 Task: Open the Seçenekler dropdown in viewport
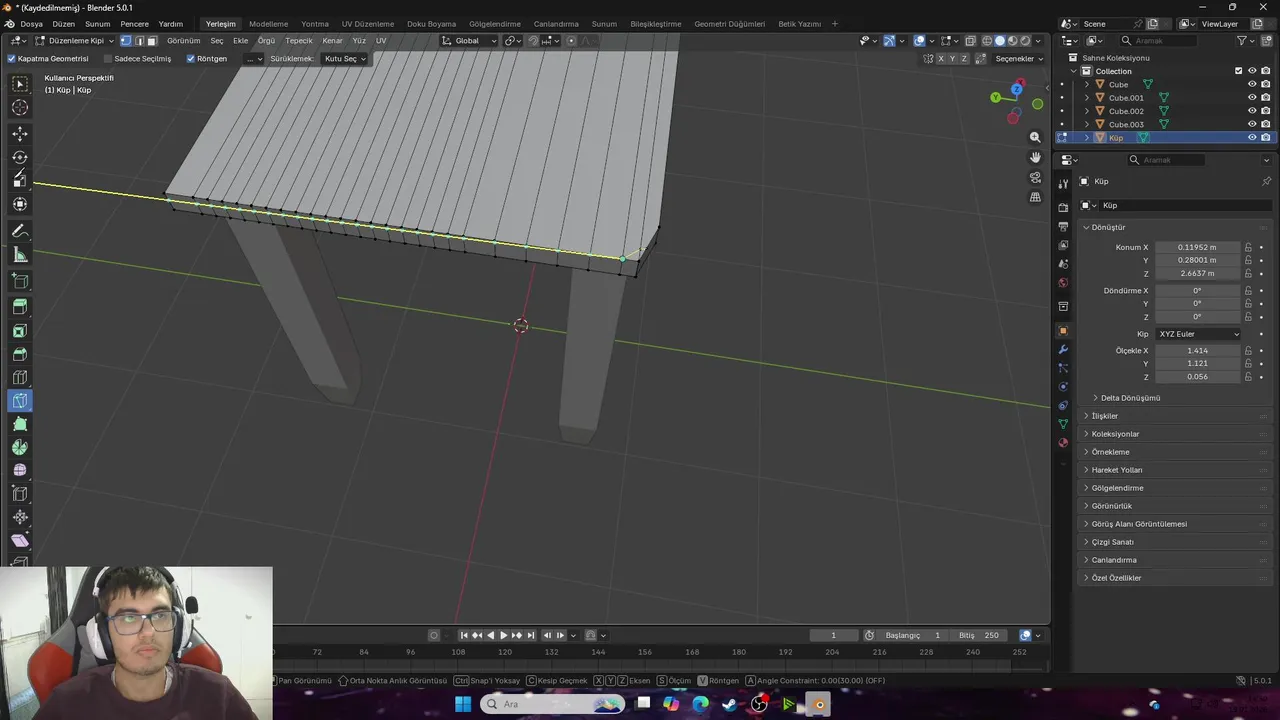coord(1018,59)
